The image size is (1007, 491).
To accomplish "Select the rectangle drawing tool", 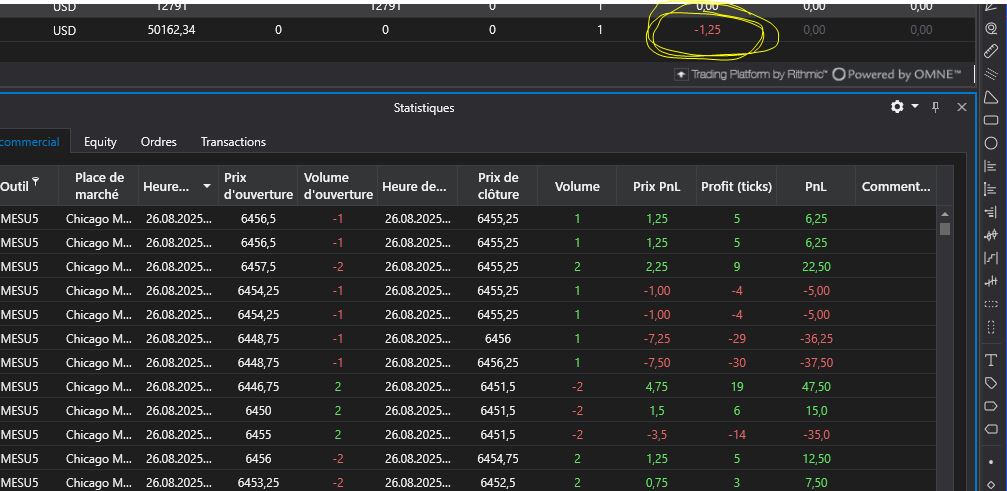I will coord(991,120).
